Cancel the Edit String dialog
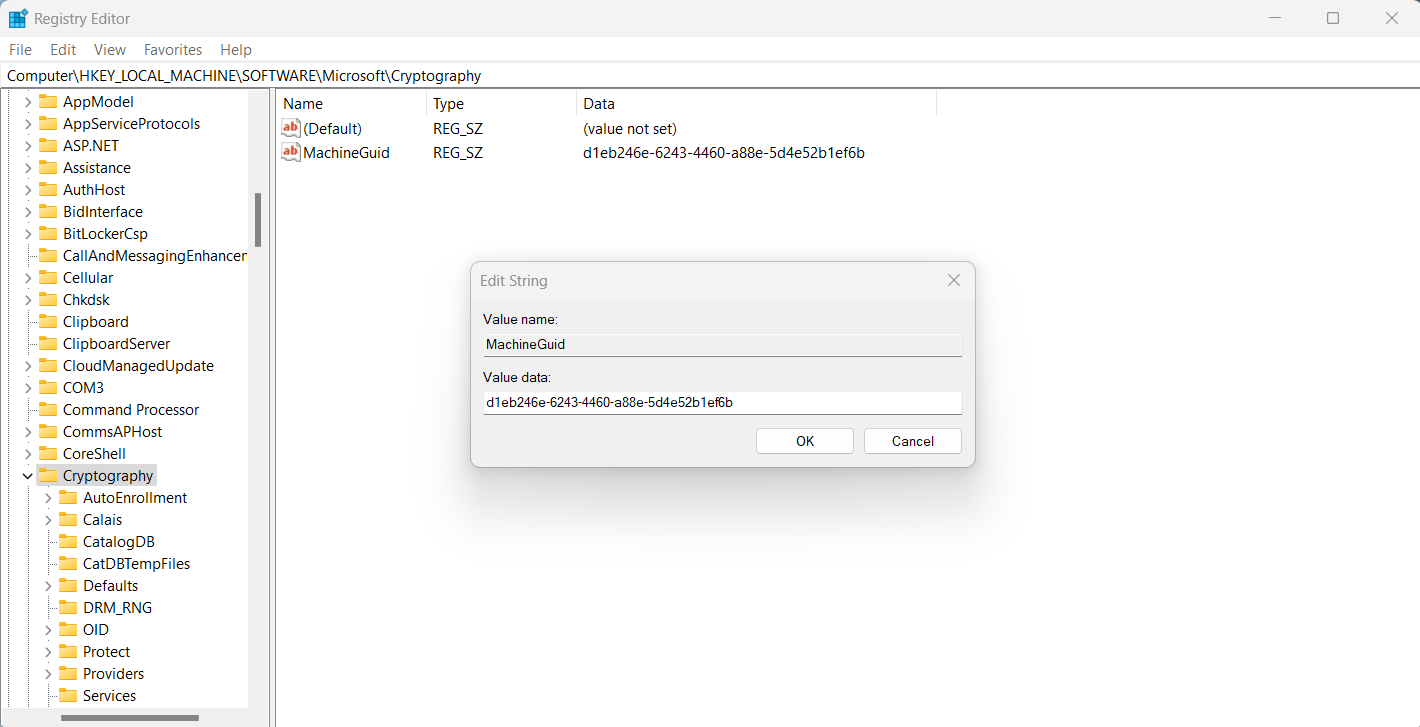1420x727 pixels. click(913, 441)
